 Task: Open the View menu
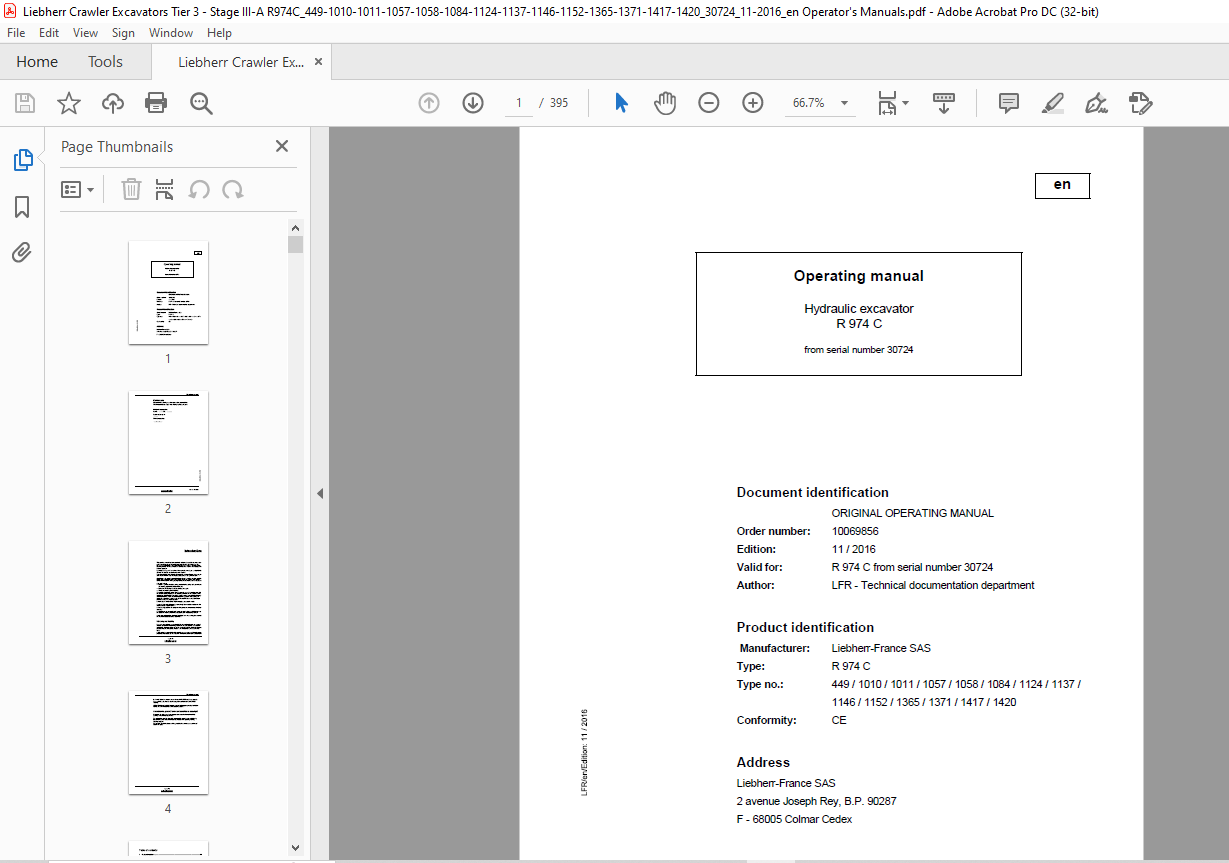click(85, 33)
